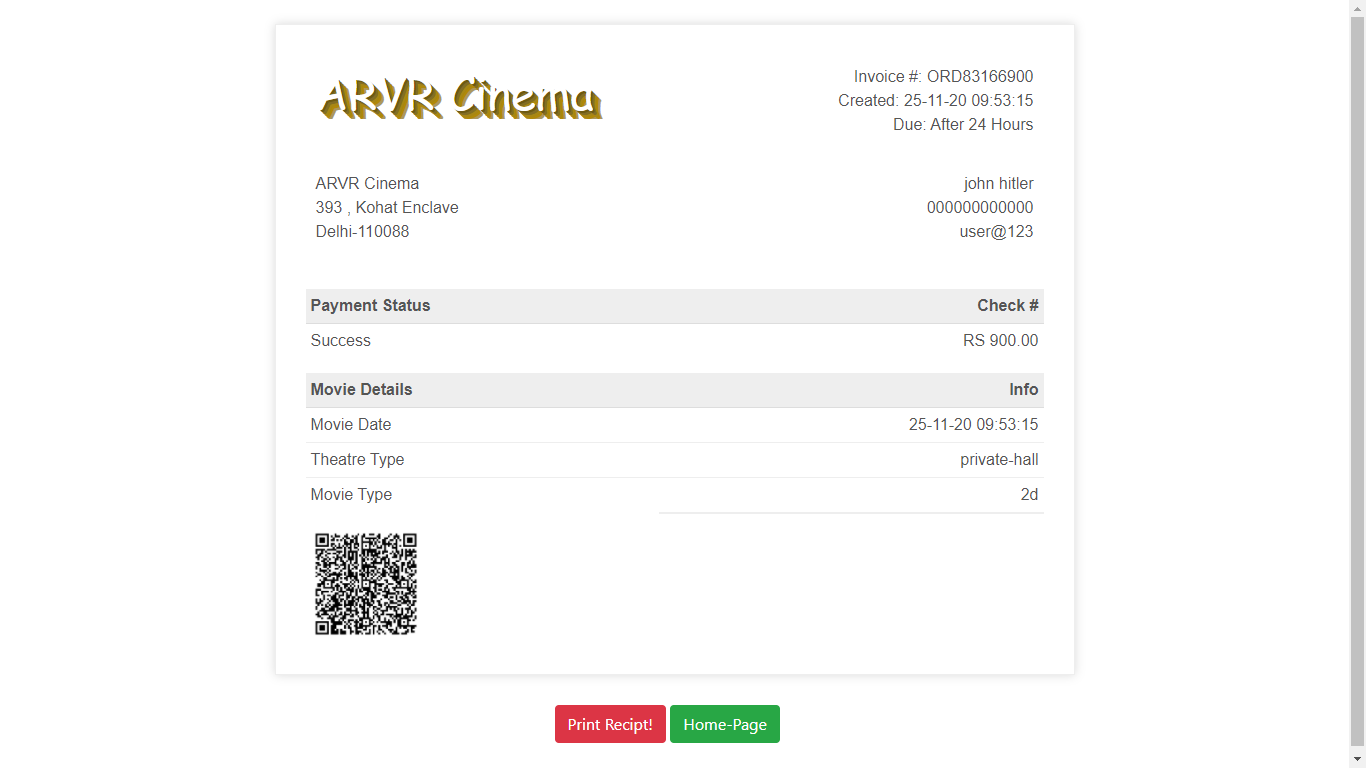Image resolution: width=1366 pixels, height=768 pixels.
Task: Click the QR code image
Action: 366,584
